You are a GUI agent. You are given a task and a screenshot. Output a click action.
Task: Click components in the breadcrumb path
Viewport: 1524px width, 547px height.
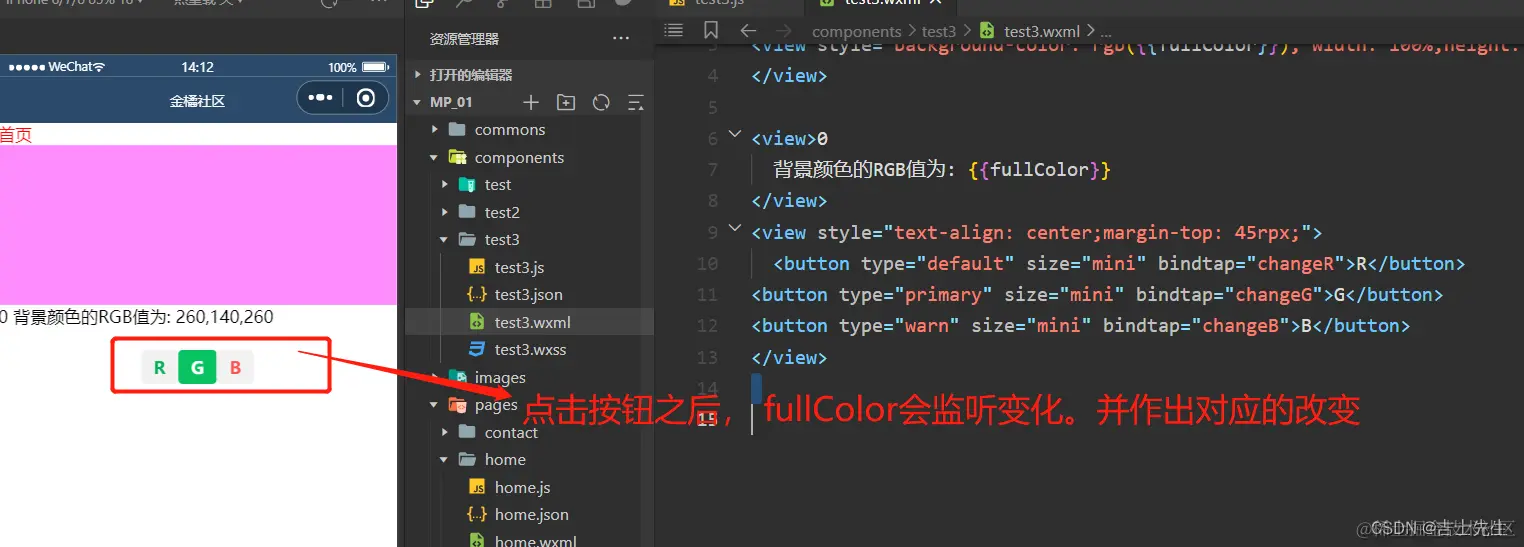[857, 32]
